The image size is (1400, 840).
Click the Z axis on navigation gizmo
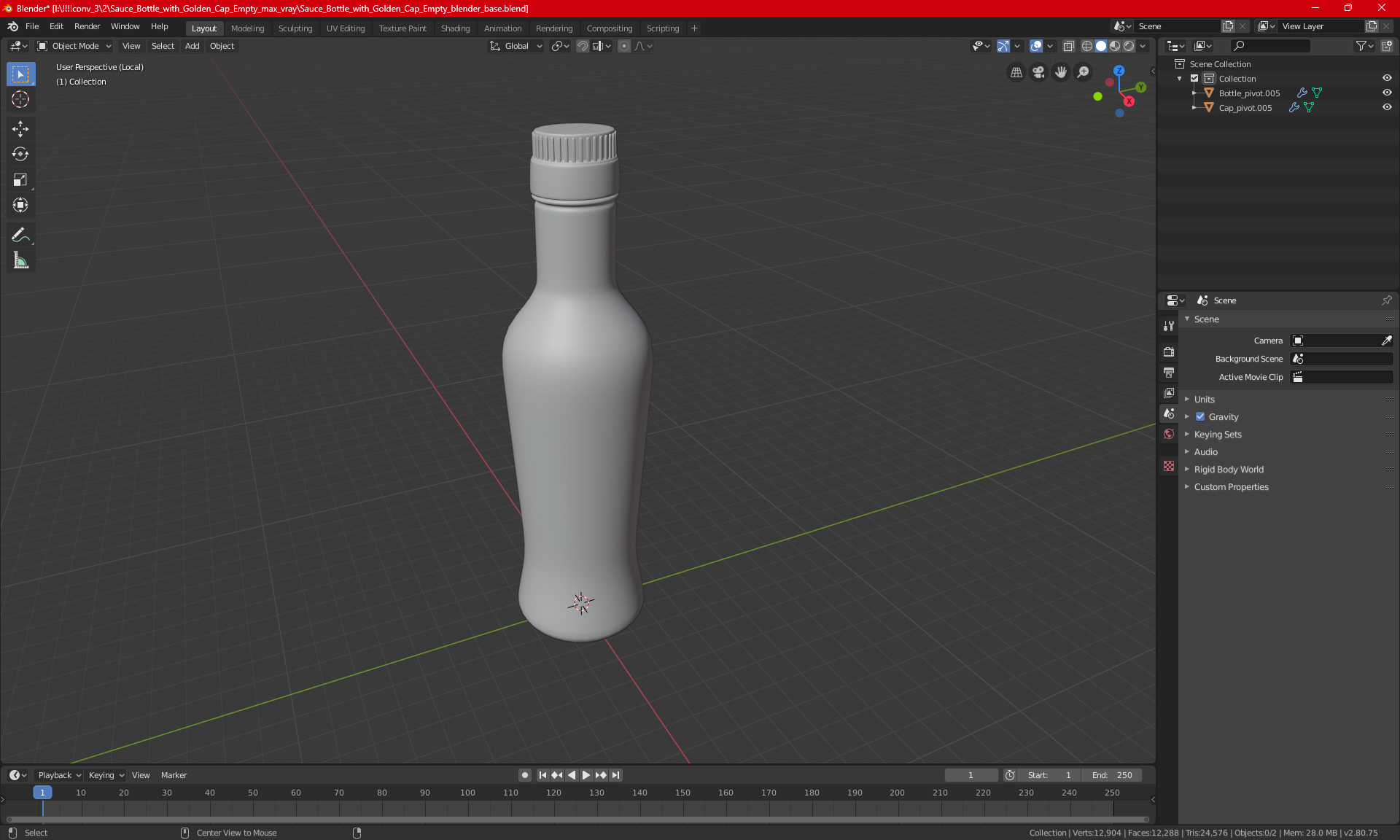1119,71
